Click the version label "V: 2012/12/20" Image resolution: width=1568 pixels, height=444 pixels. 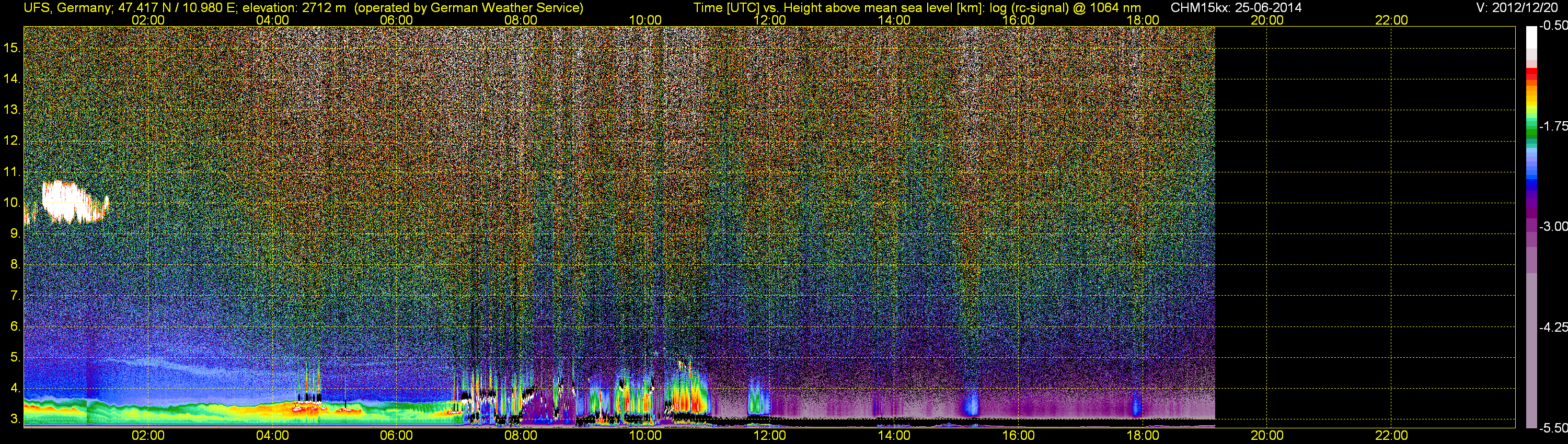(x=1516, y=7)
